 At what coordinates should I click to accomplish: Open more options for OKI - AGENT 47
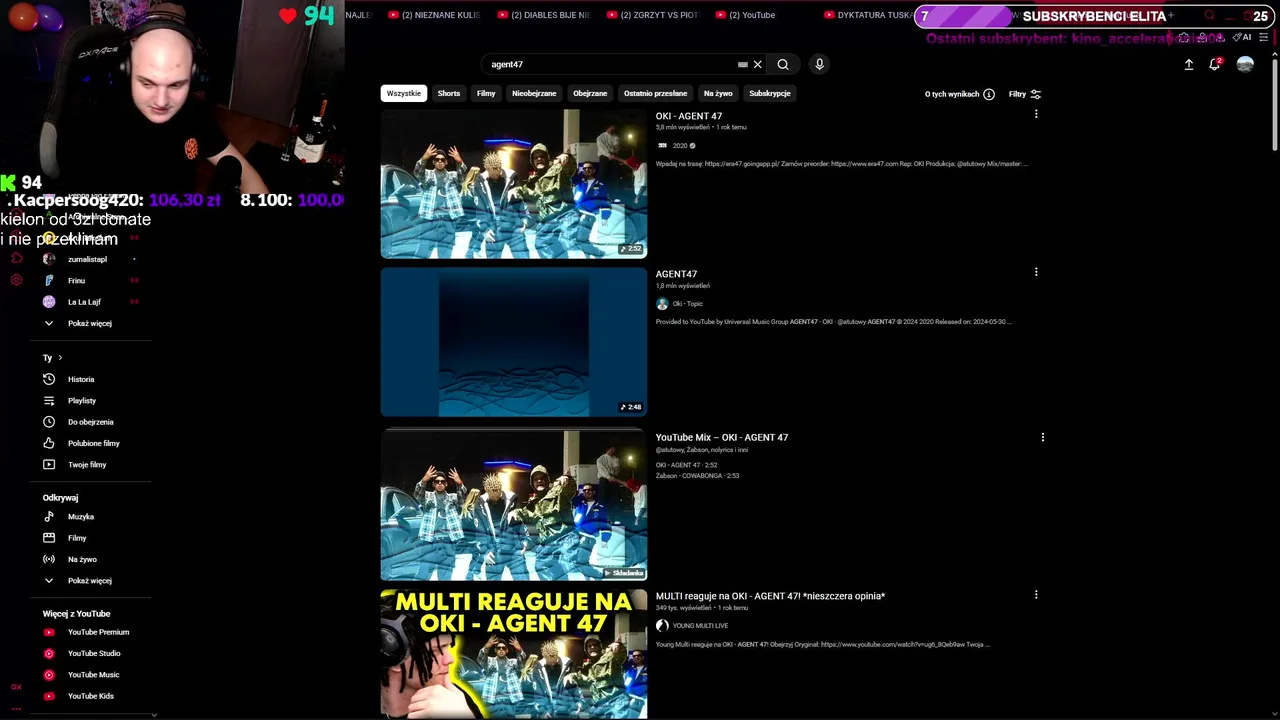point(1036,114)
